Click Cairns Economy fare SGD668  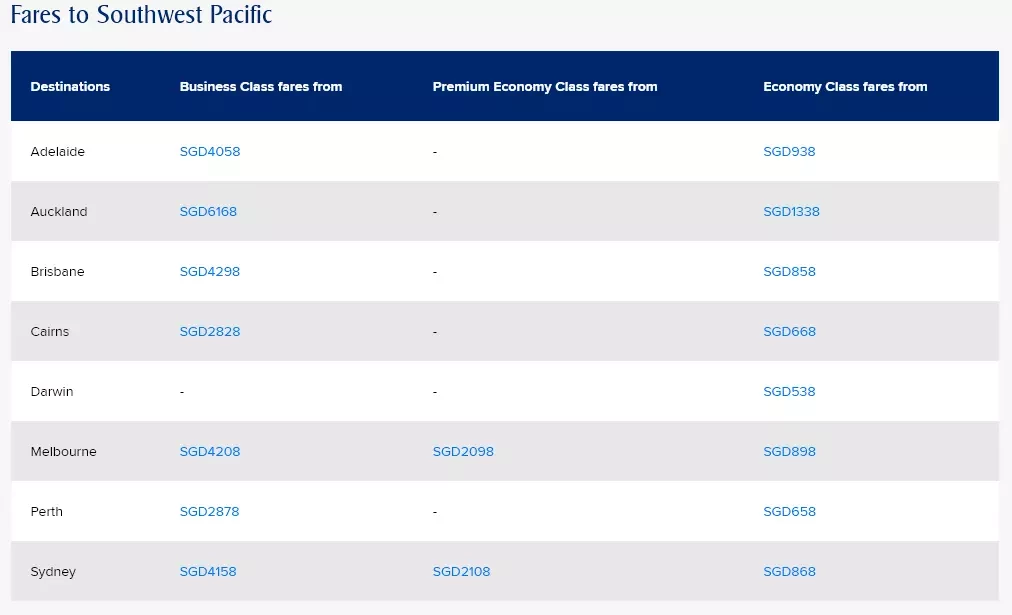click(789, 332)
